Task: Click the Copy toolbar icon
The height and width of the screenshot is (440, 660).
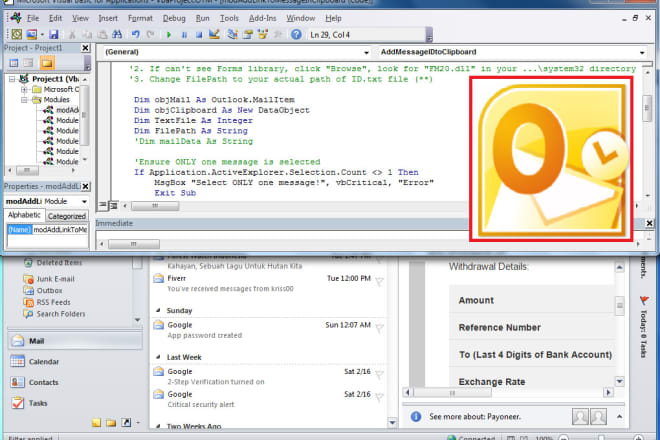Action: click(x=87, y=35)
